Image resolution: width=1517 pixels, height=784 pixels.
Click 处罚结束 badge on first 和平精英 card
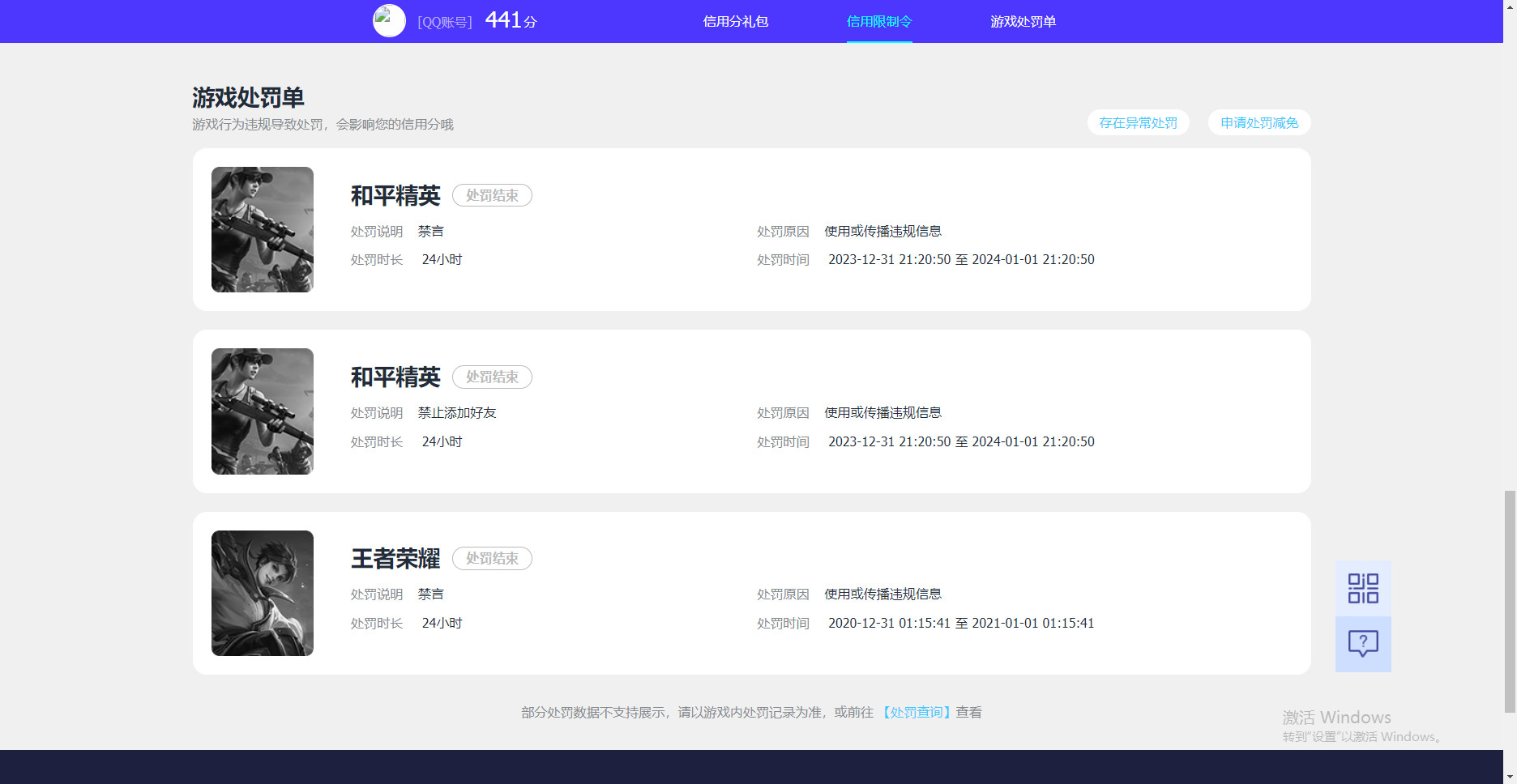492,195
